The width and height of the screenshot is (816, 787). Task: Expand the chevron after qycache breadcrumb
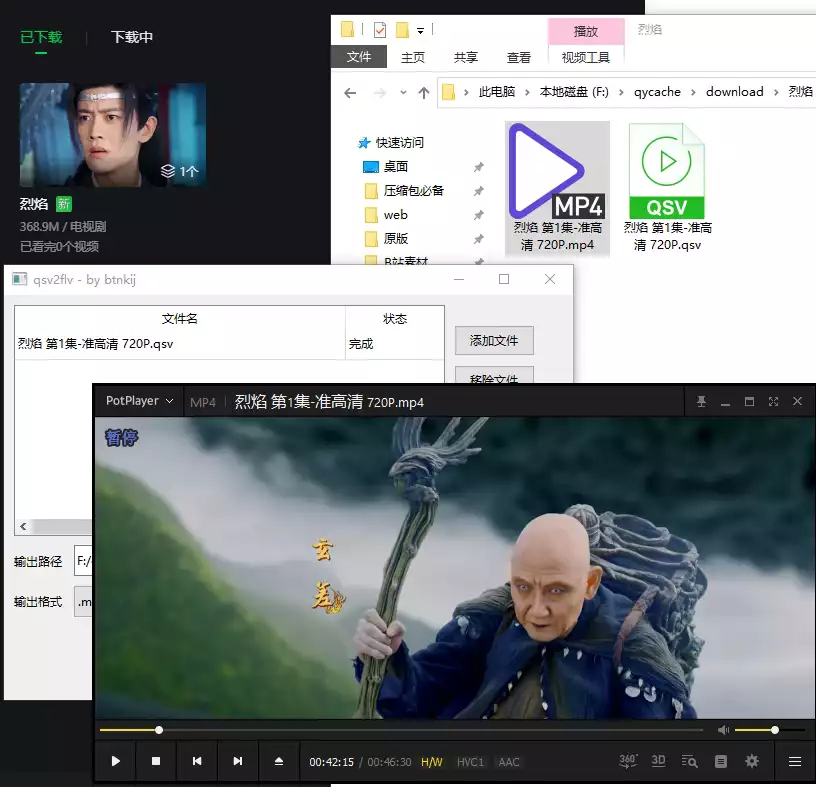(693, 92)
